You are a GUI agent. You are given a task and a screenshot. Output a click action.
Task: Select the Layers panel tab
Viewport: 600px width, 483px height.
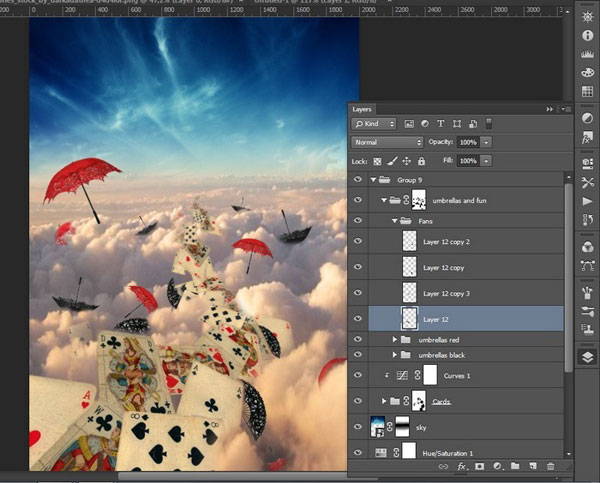tap(362, 109)
